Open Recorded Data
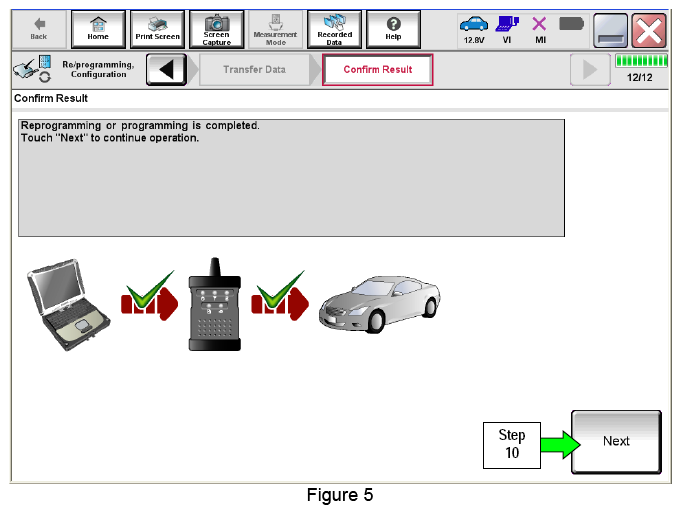Screen dimensions: 681x514 334,28
